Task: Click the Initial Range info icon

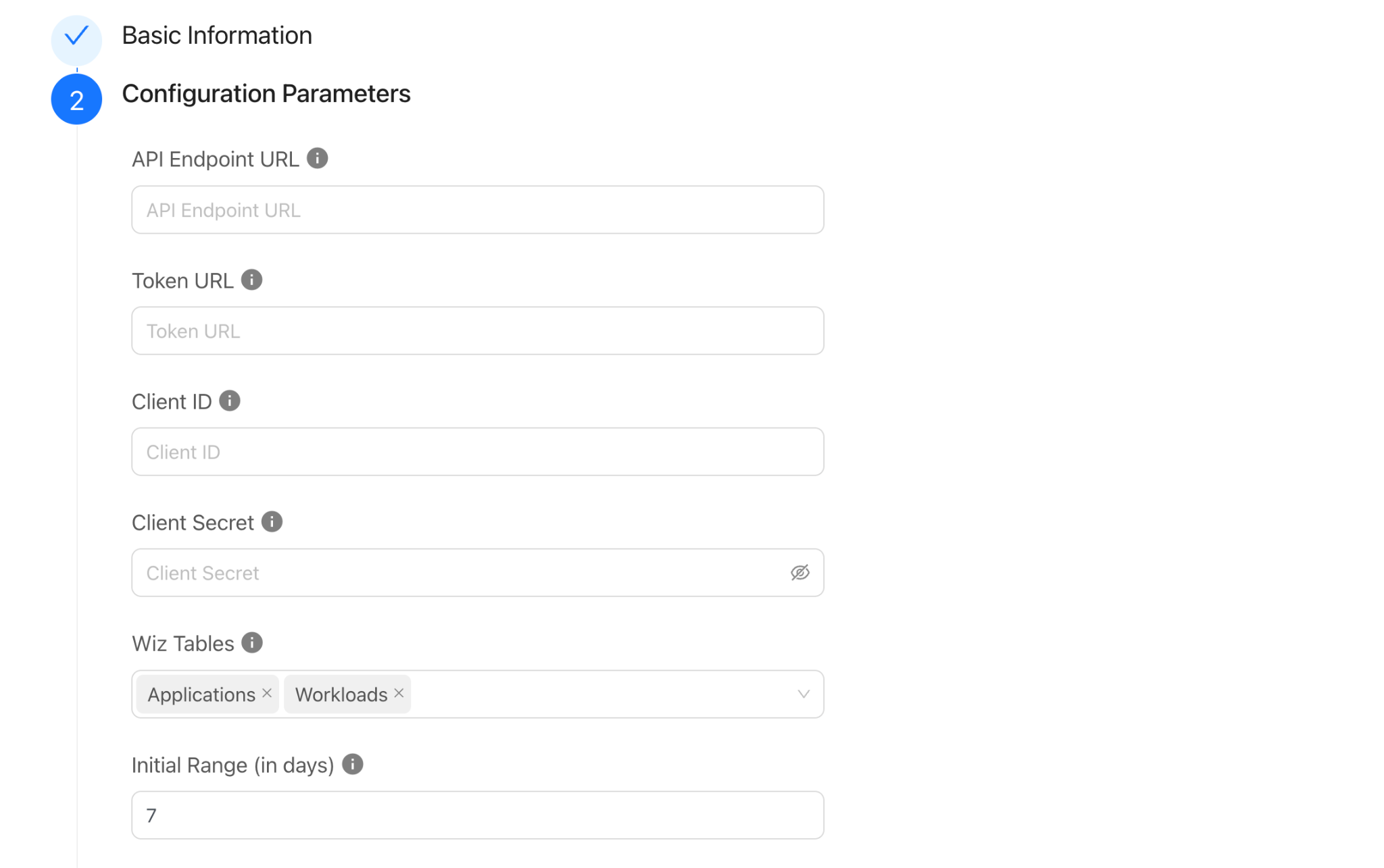Action: (353, 764)
